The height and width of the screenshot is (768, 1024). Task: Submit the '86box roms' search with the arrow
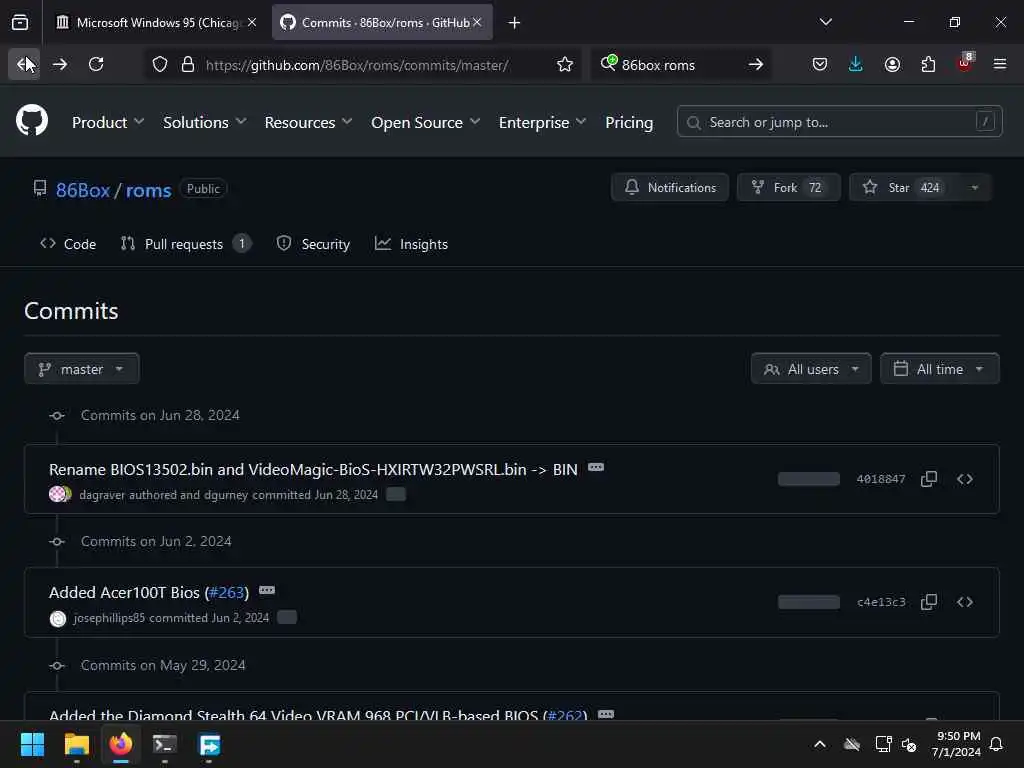[x=756, y=65]
